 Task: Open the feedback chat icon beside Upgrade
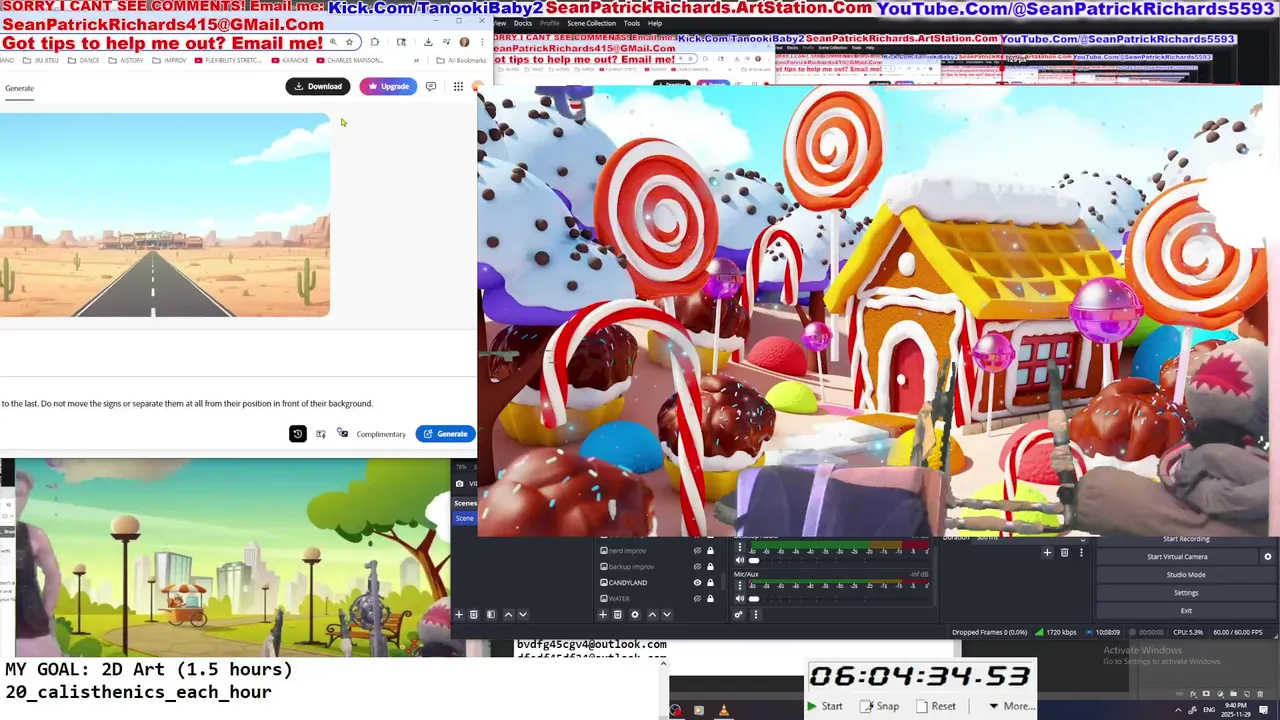pos(431,86)
